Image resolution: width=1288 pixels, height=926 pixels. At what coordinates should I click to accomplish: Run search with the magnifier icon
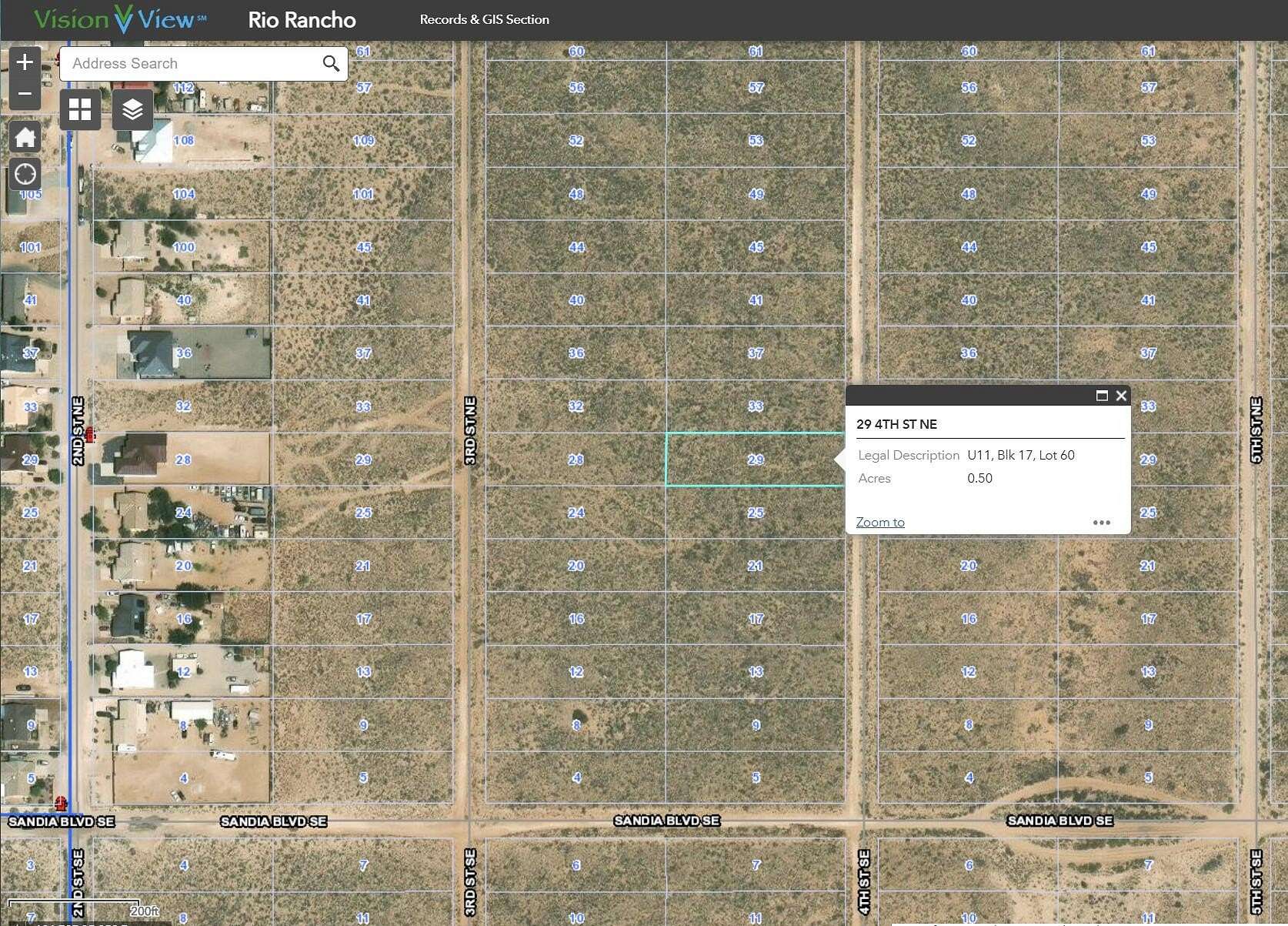331,63
